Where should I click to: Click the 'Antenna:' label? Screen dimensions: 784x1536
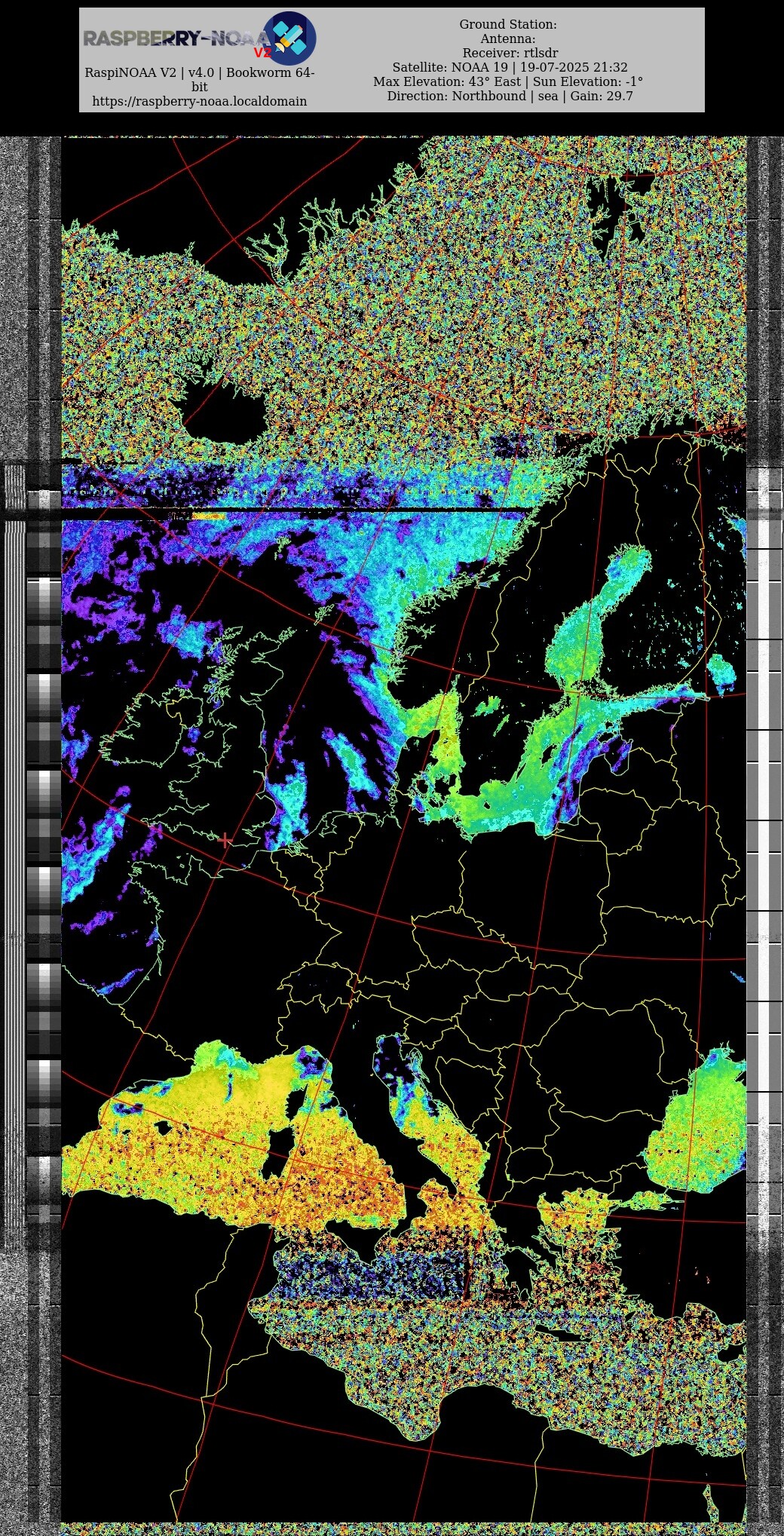(508, 38)
